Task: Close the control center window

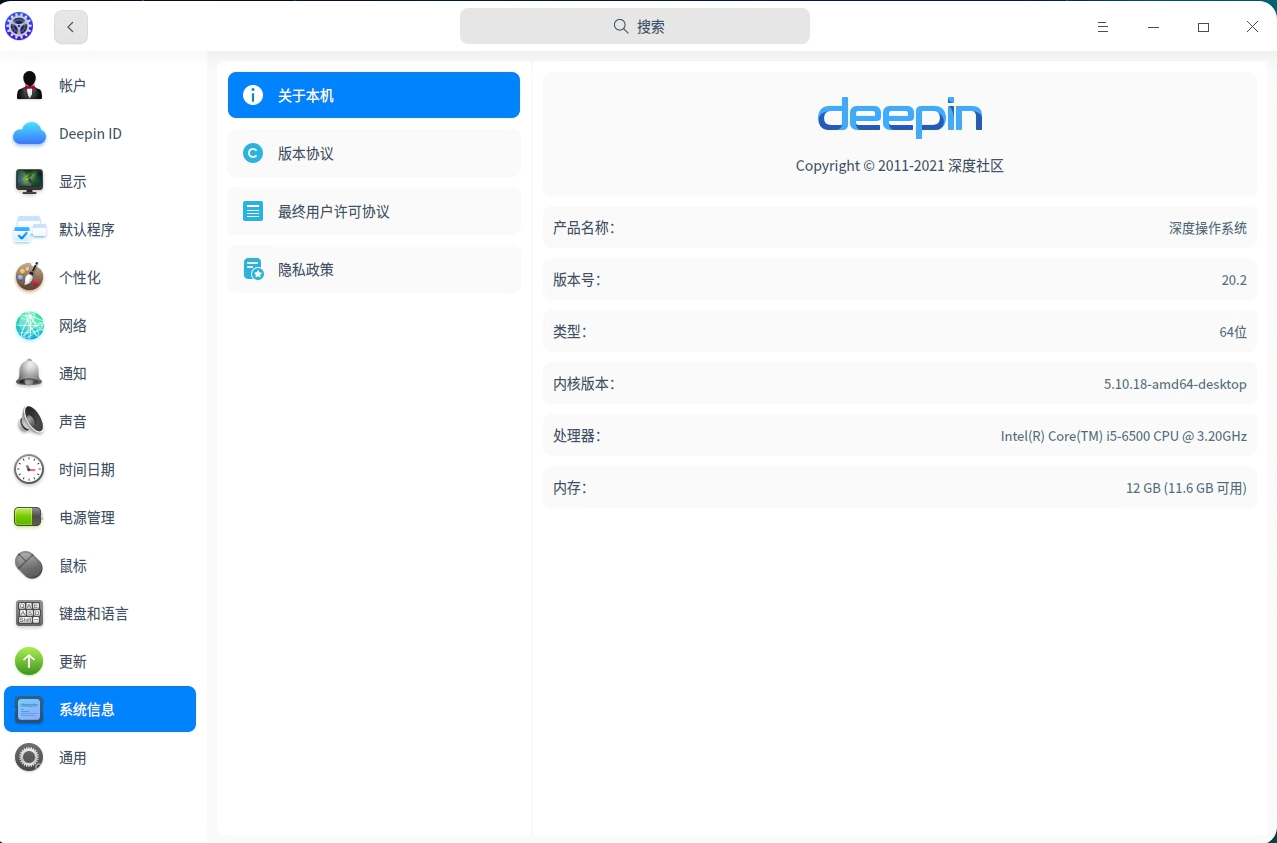Action: 1252,27
